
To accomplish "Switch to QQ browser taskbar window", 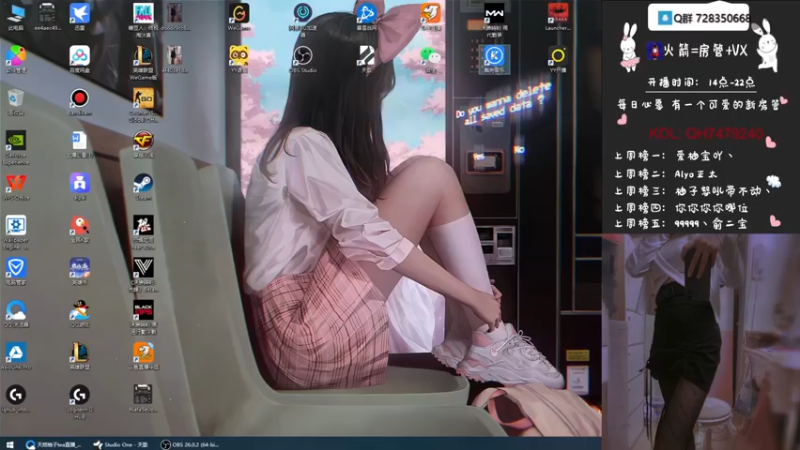I will [x=53, y=444].
